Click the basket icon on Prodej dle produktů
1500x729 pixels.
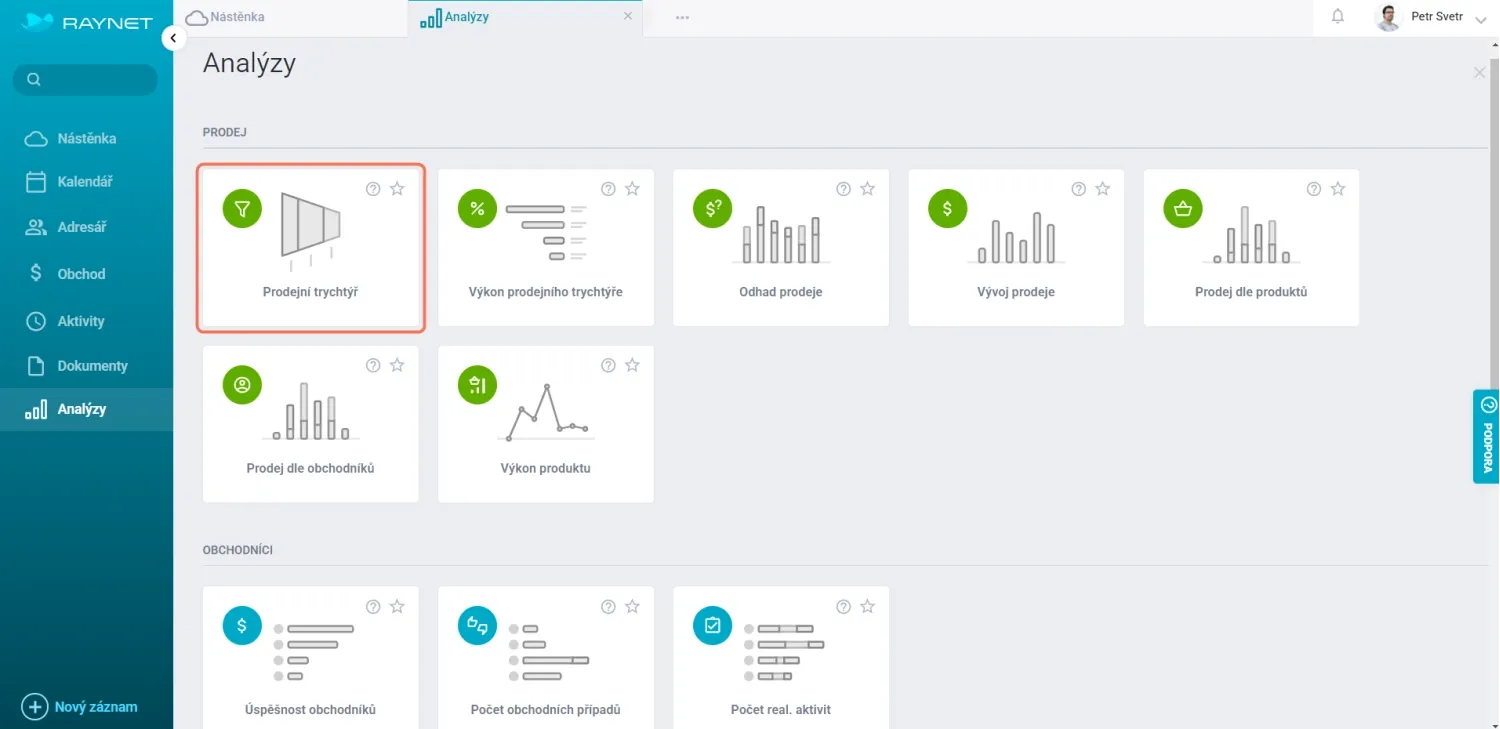click(x=1183, y=209)
